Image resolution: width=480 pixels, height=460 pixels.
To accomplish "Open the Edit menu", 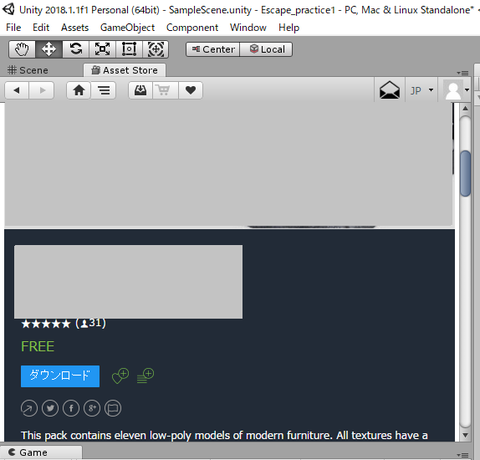I will click(41, 27).
